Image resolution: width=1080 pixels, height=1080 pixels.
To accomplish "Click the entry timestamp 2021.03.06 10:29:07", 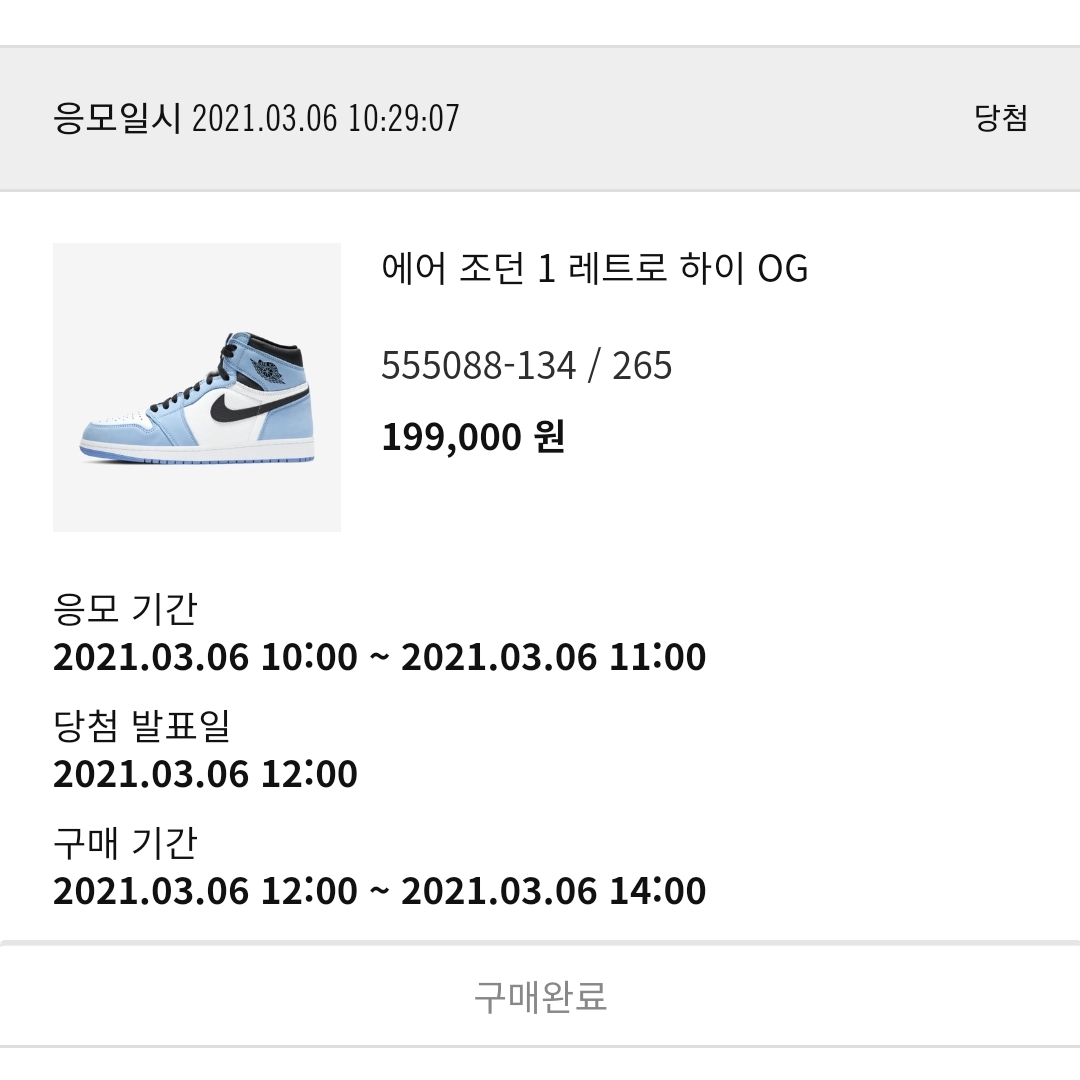I will coord(325,118).
